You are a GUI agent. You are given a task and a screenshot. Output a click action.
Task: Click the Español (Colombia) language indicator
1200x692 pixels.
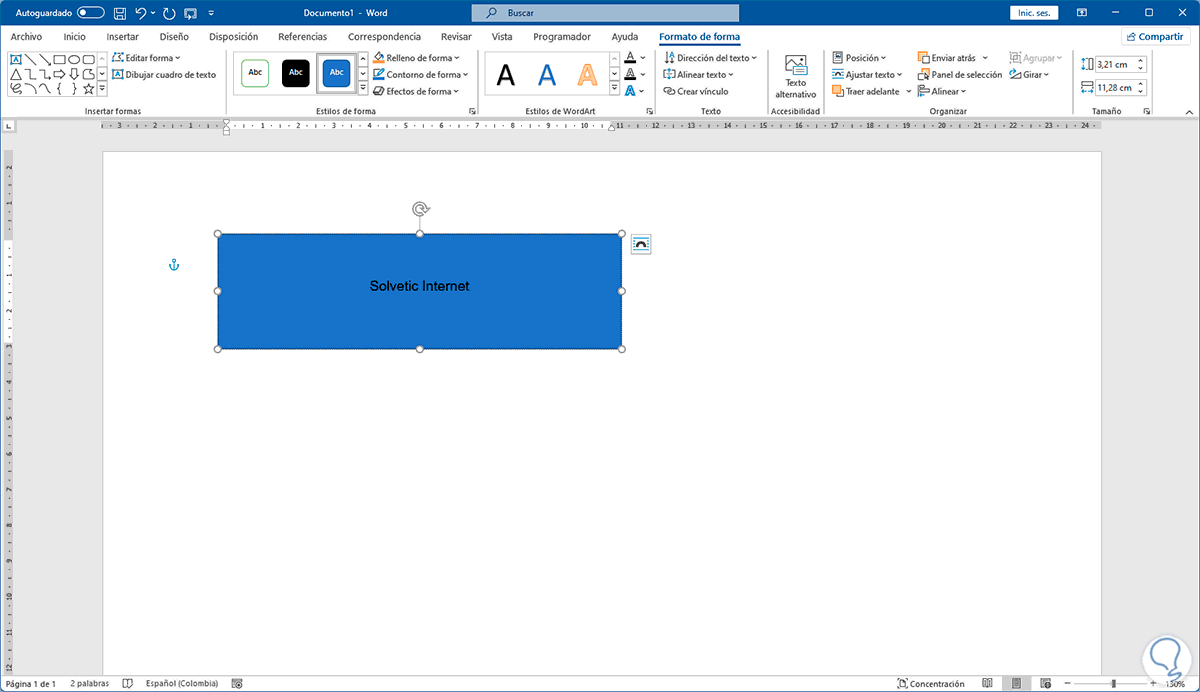tap(182, 684)
